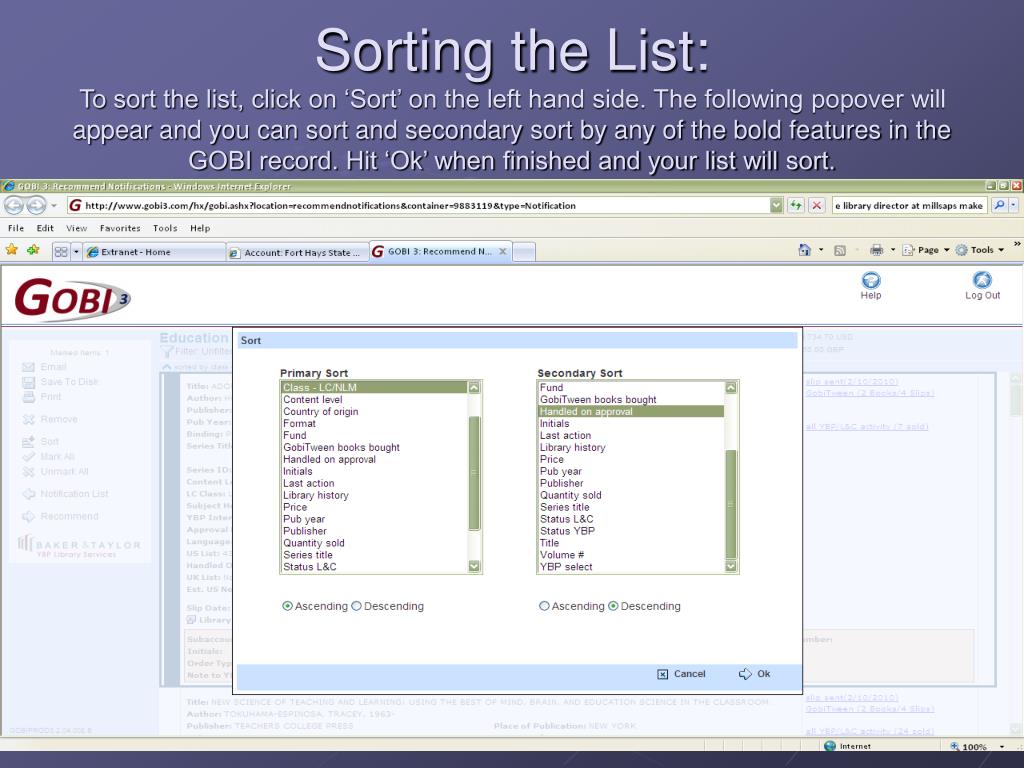Click the Add to Favorites icon
1024x768 pixels.
coord(33,250)
